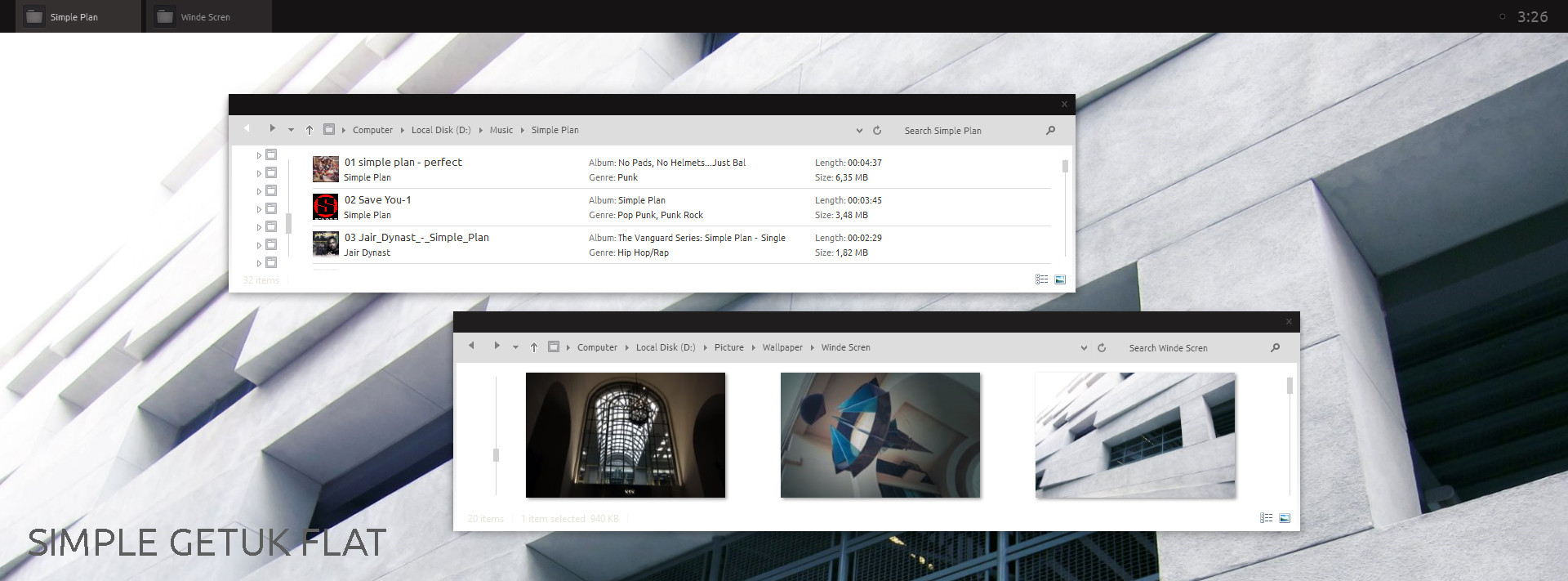Switch to Winde Scren taskbar window
Image resolution: width=1568 pixels, height=581 pixels.
(211, 16)
